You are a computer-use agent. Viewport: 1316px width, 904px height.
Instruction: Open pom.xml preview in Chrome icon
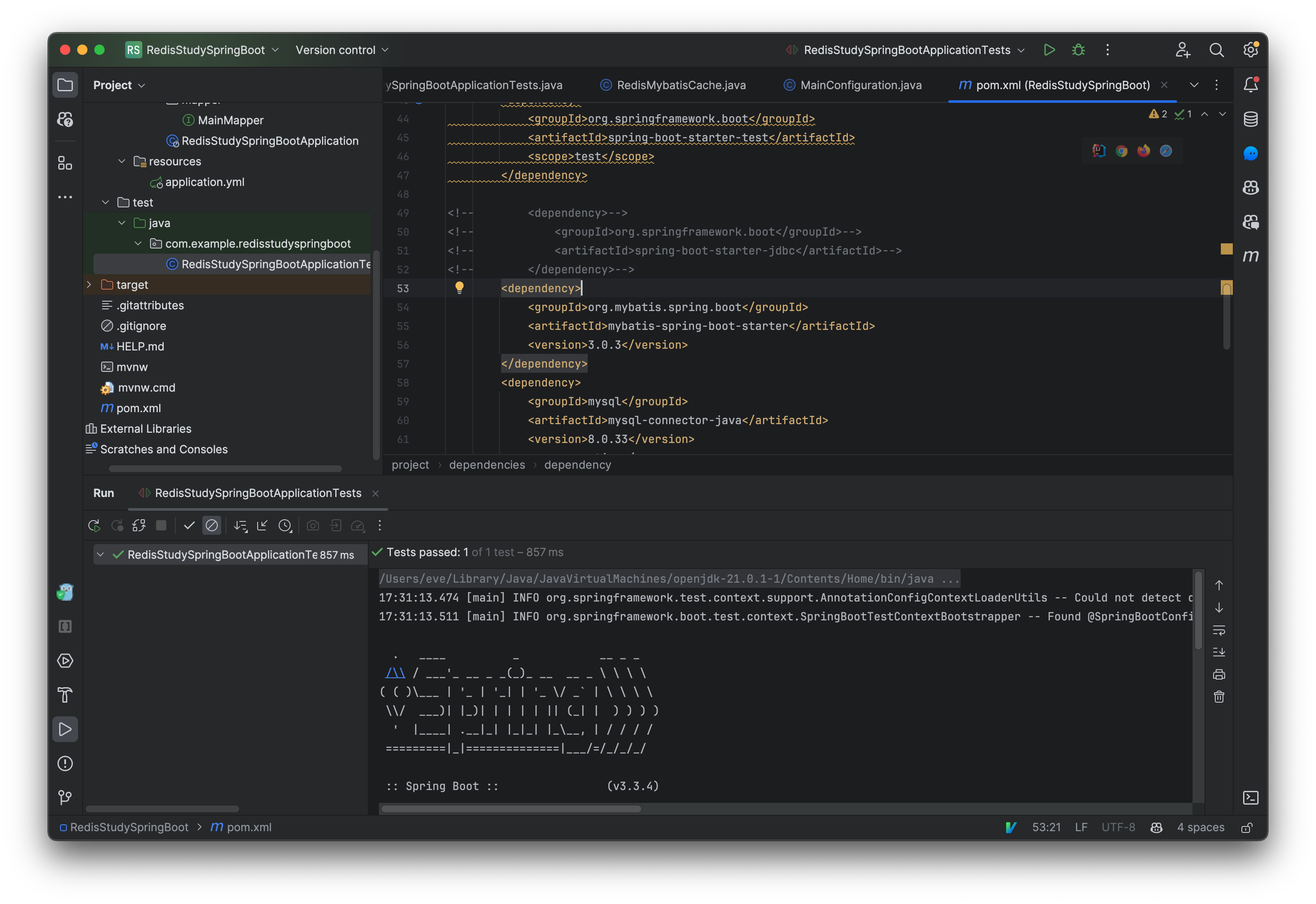point(1121,151)
